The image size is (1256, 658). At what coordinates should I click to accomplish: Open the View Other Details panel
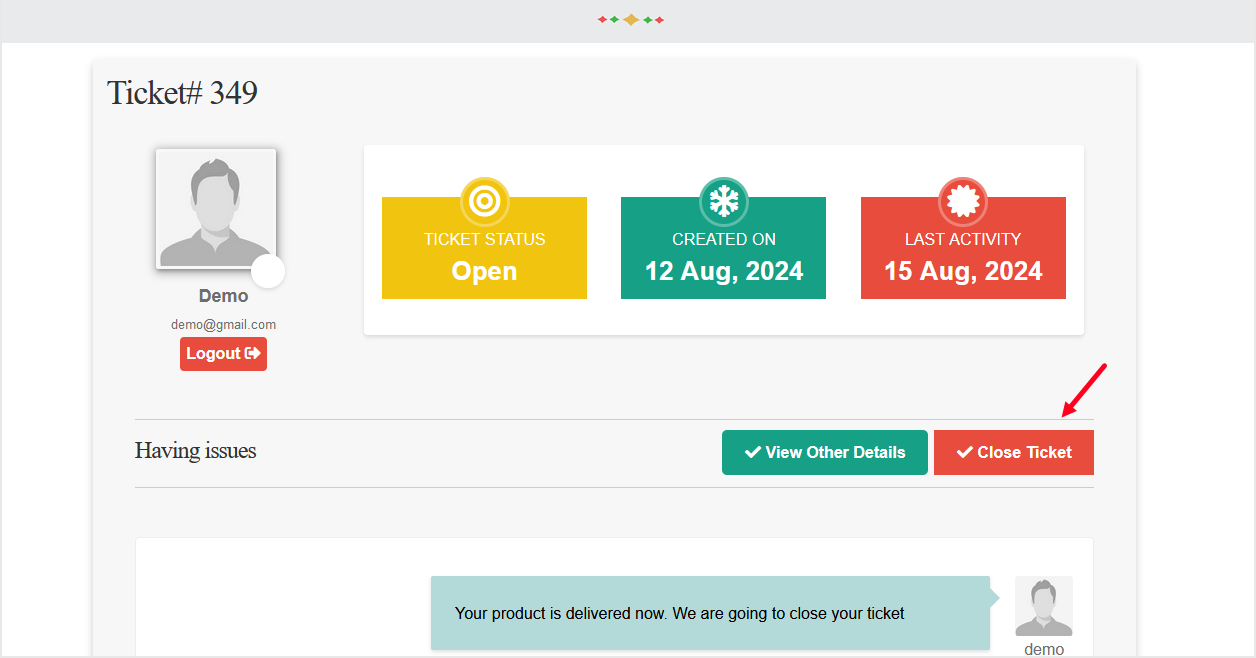tap(824, 453)
